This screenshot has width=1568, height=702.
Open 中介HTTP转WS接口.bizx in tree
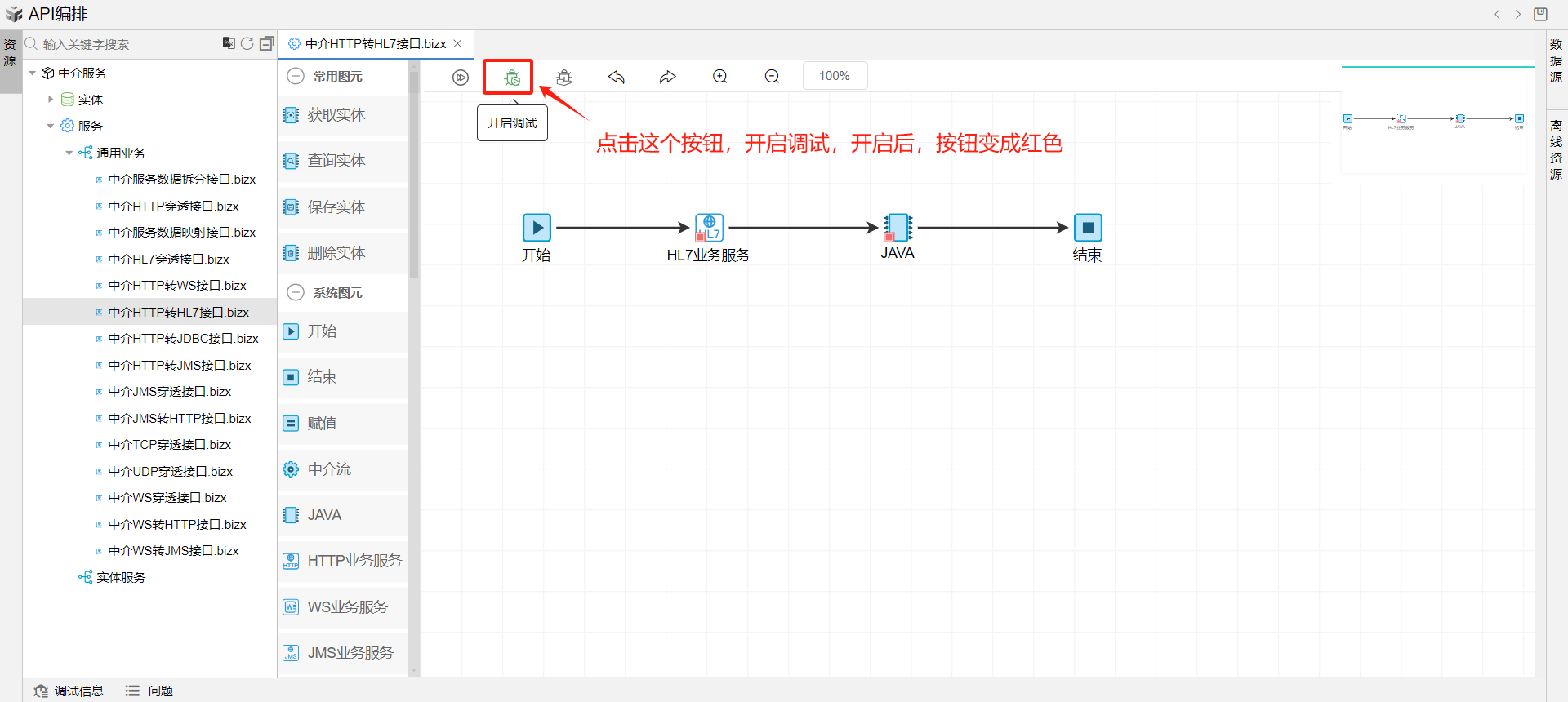click(177, 286)
